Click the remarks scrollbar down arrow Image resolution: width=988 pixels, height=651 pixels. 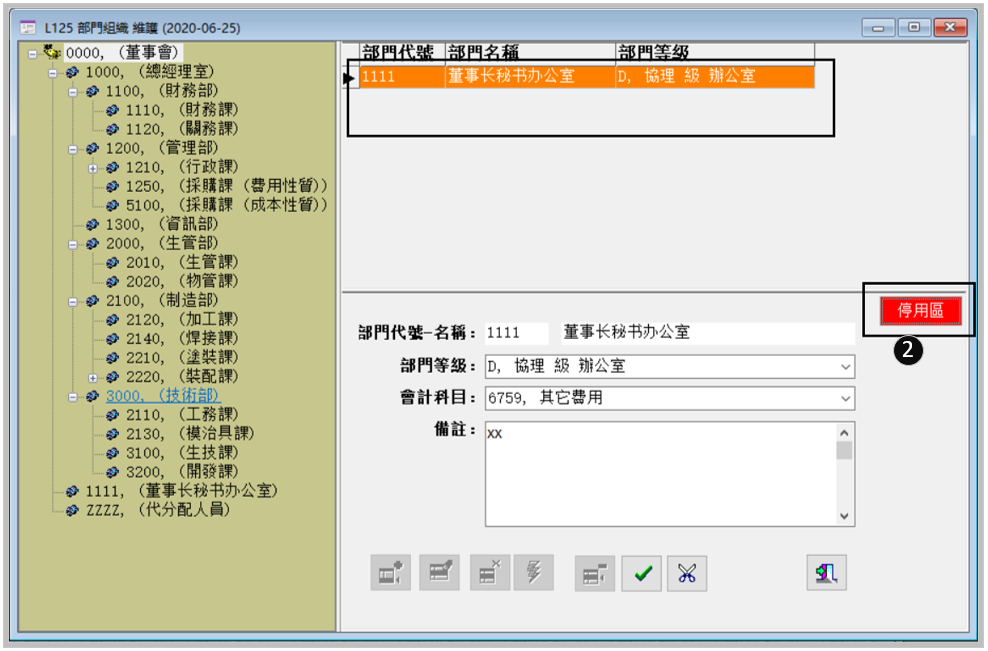844,516
